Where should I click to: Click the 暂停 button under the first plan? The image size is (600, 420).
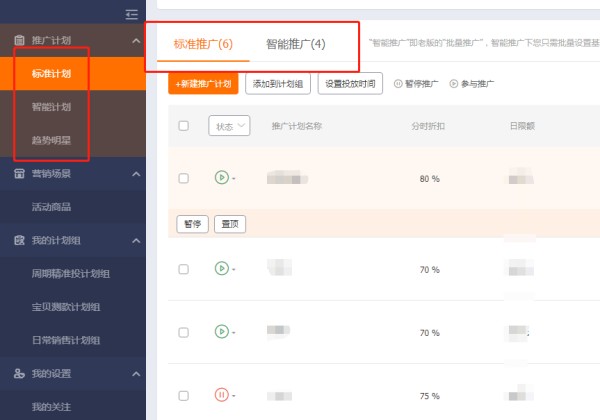(192, 224)
